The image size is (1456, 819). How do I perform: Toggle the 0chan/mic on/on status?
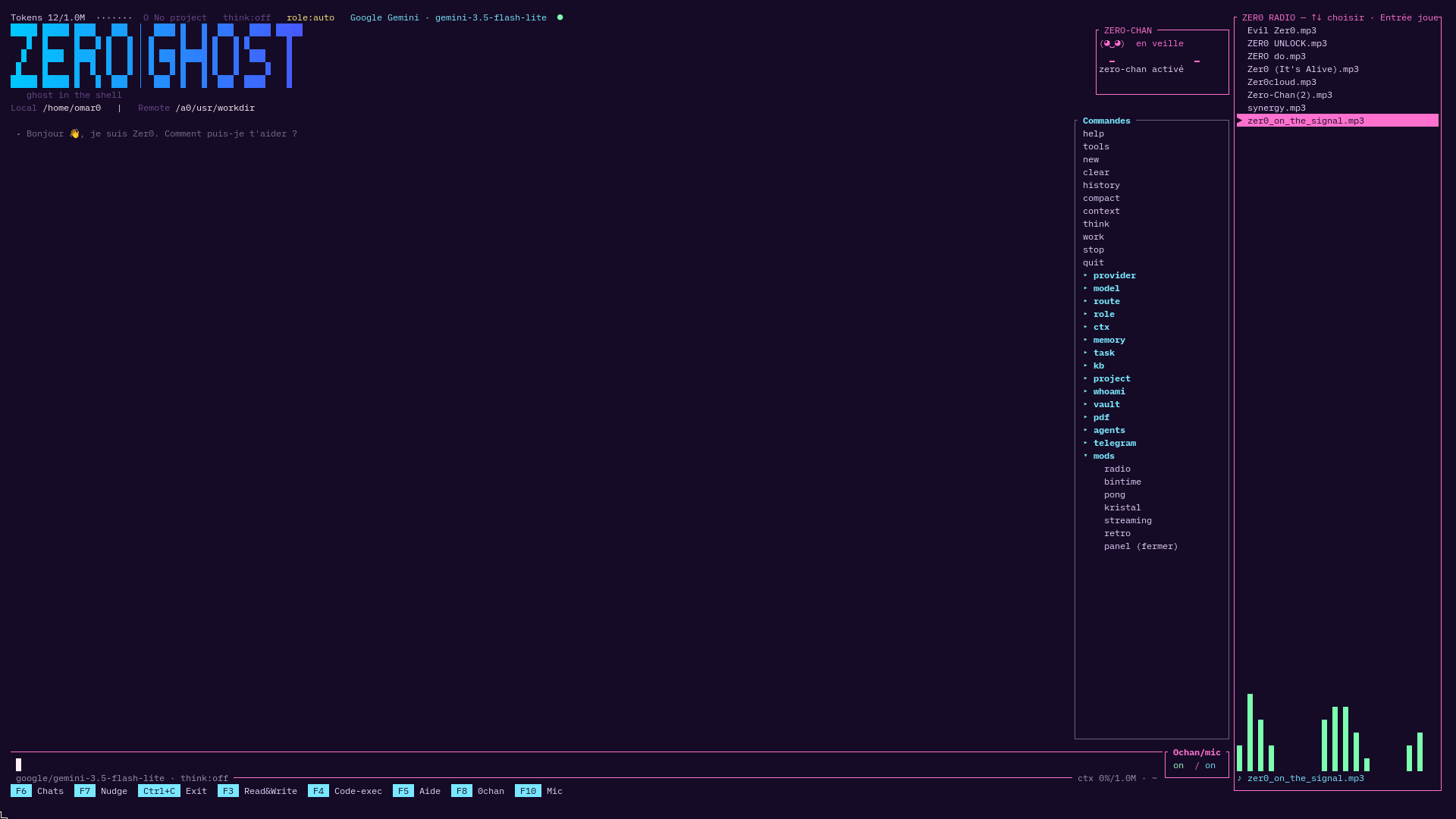click(x=1194, y=765)
